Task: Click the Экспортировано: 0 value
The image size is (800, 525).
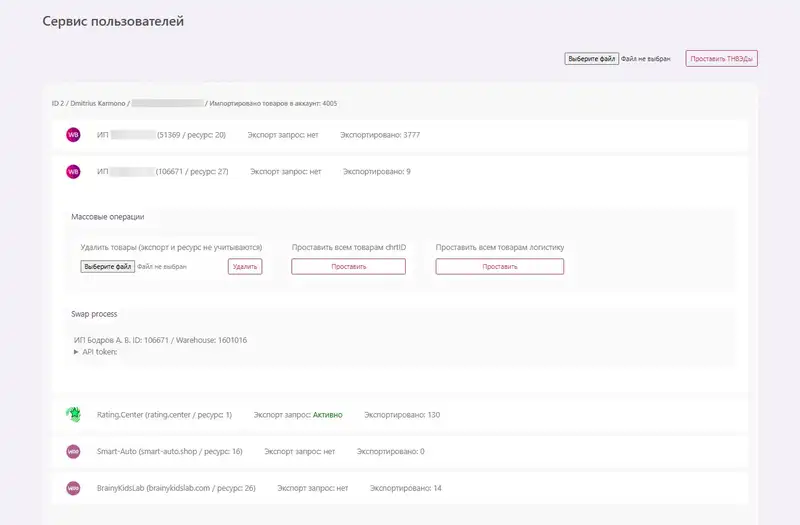Action: pyautogui.click(x=390, y=452)
